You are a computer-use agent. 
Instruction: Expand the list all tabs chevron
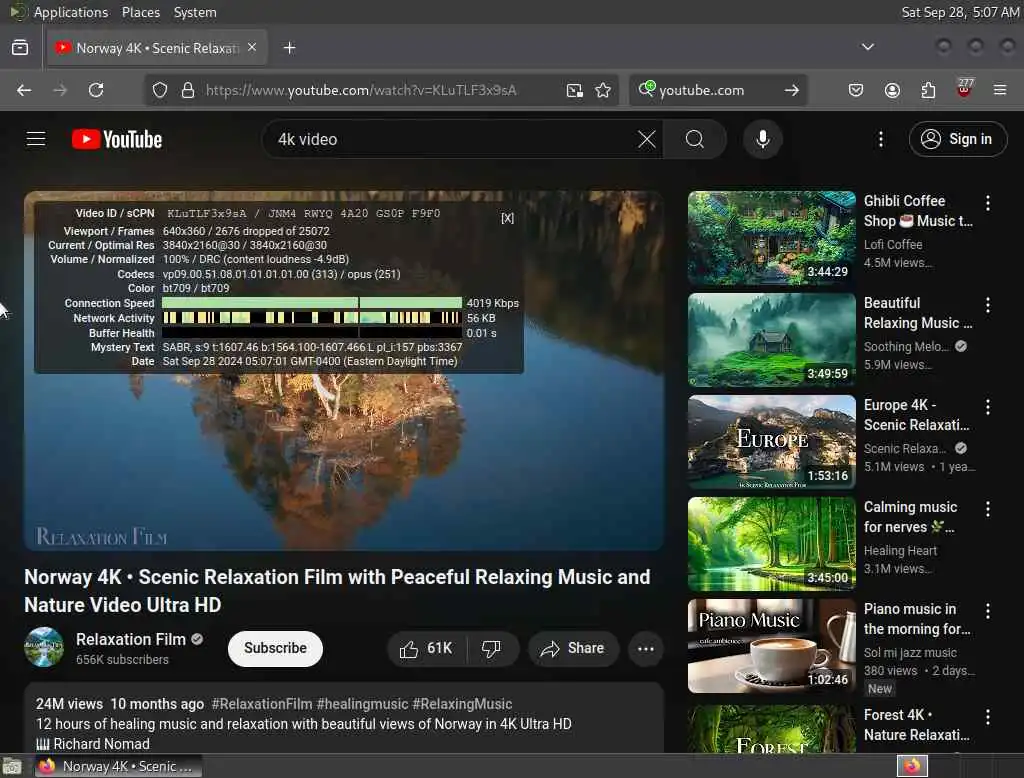point(867,47)
